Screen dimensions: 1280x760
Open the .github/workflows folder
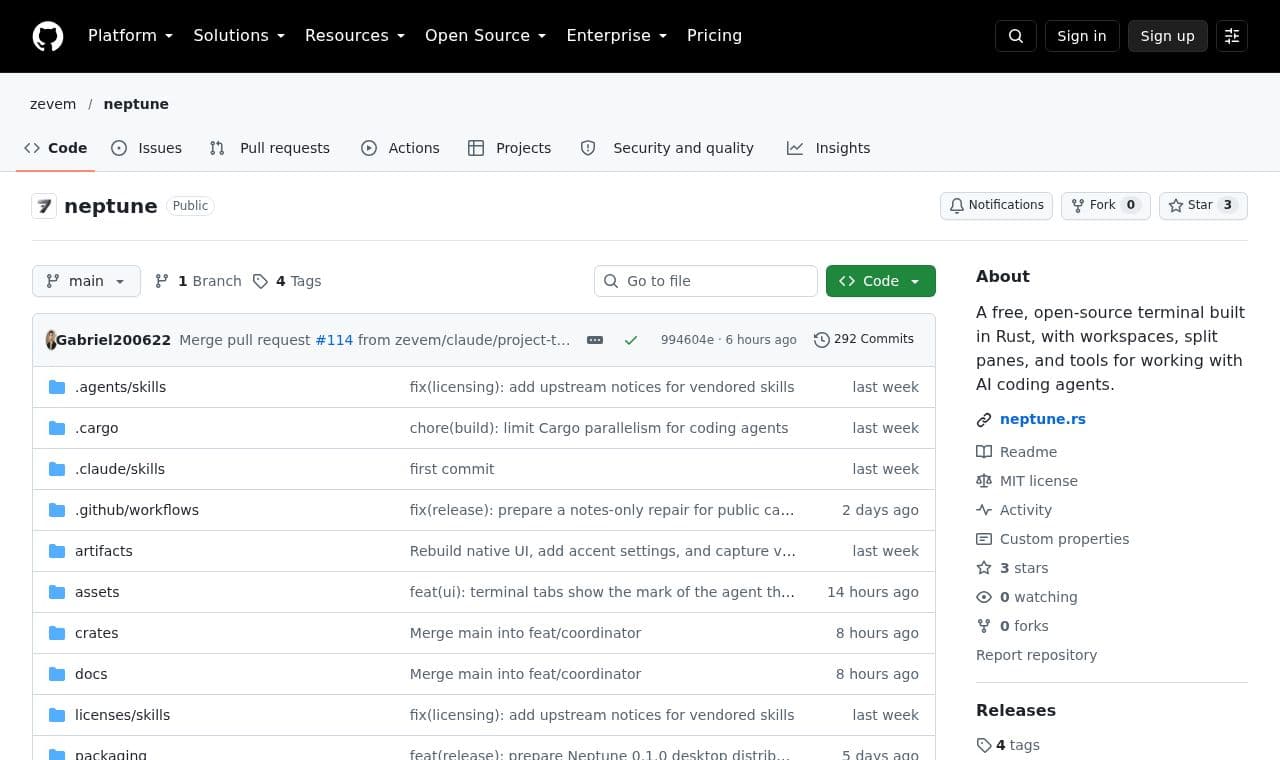pos(137,510)
